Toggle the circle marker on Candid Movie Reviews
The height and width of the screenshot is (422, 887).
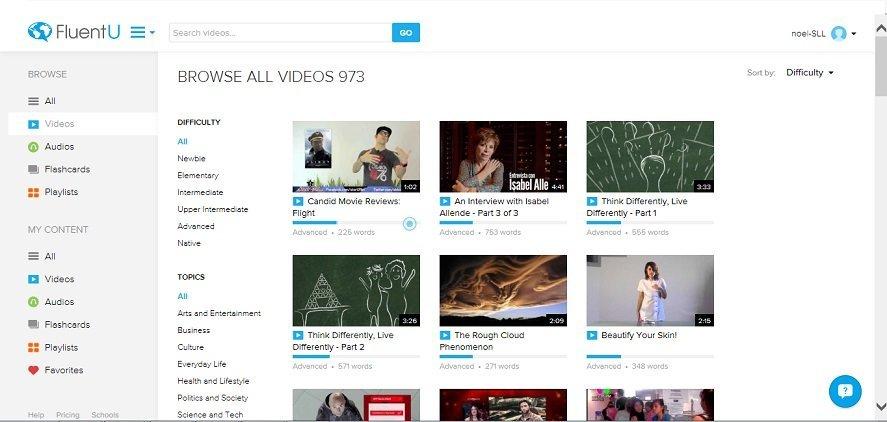410,224
